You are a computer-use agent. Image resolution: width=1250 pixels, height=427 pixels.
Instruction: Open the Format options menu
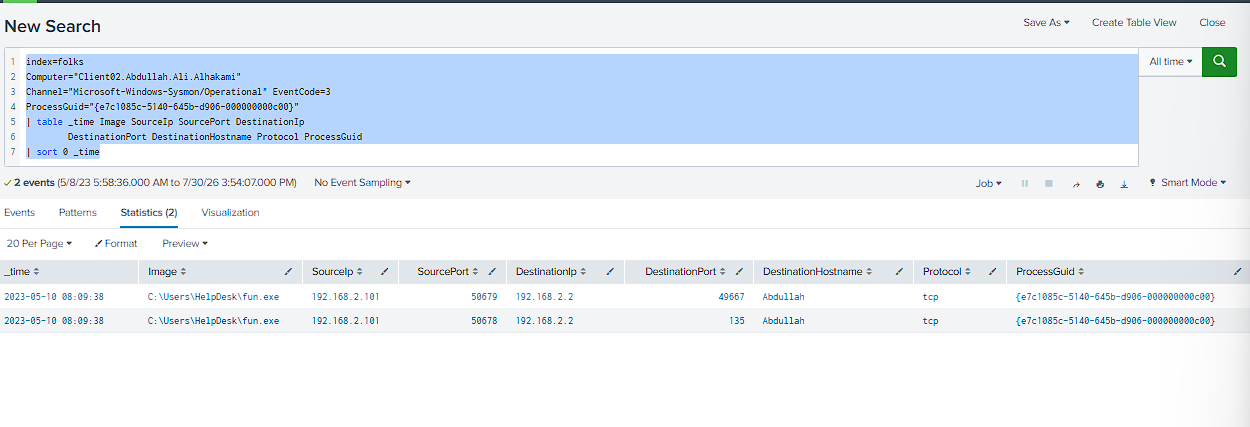tap(116, 243)
